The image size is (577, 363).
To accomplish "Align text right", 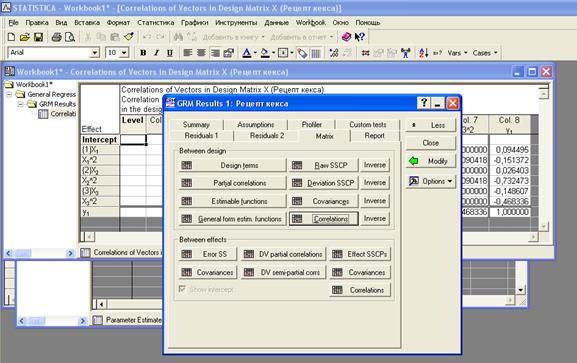I will pyautogui.click(x=215, y=53).
